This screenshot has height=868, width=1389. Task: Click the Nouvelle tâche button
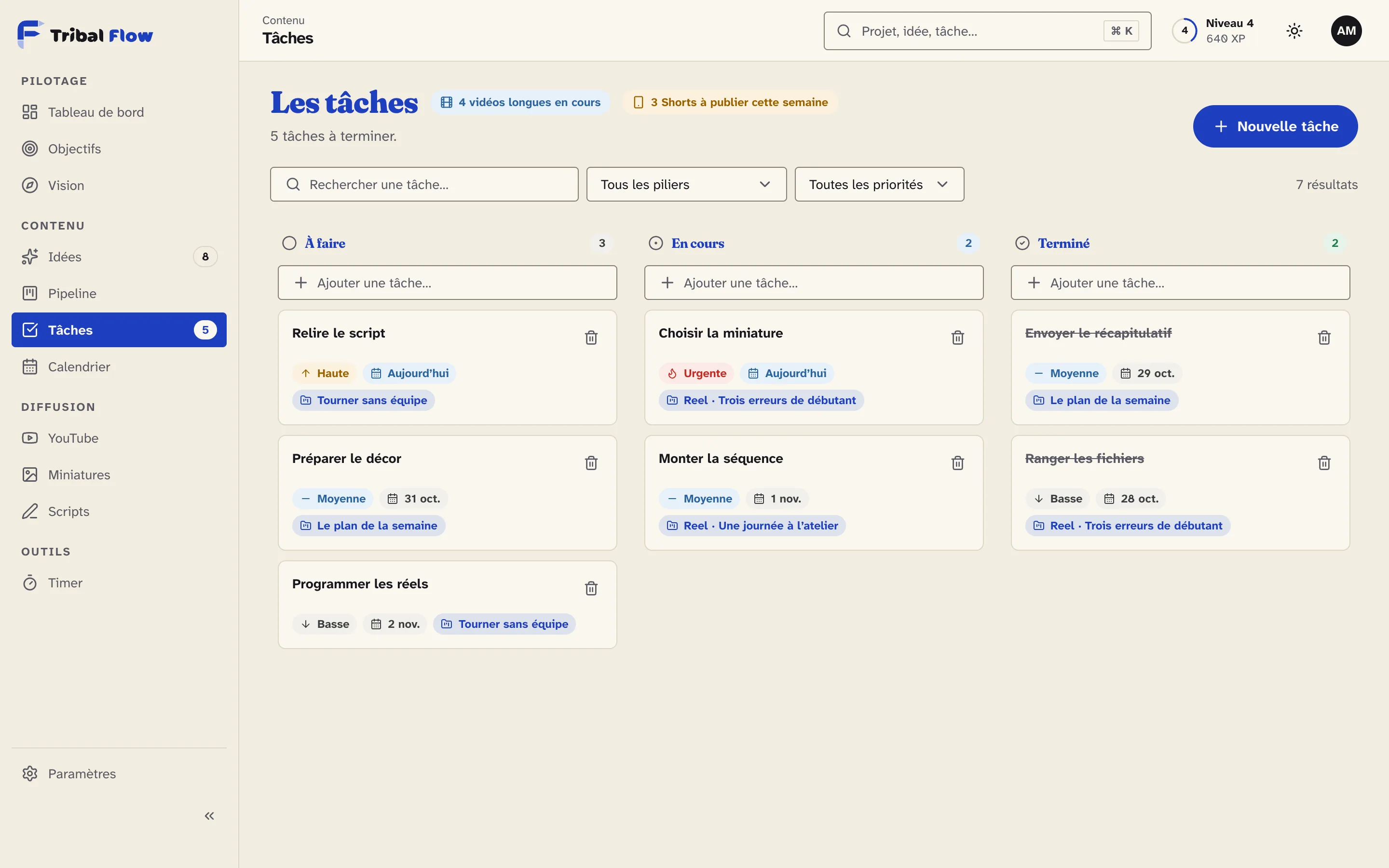pos(1275,126)
